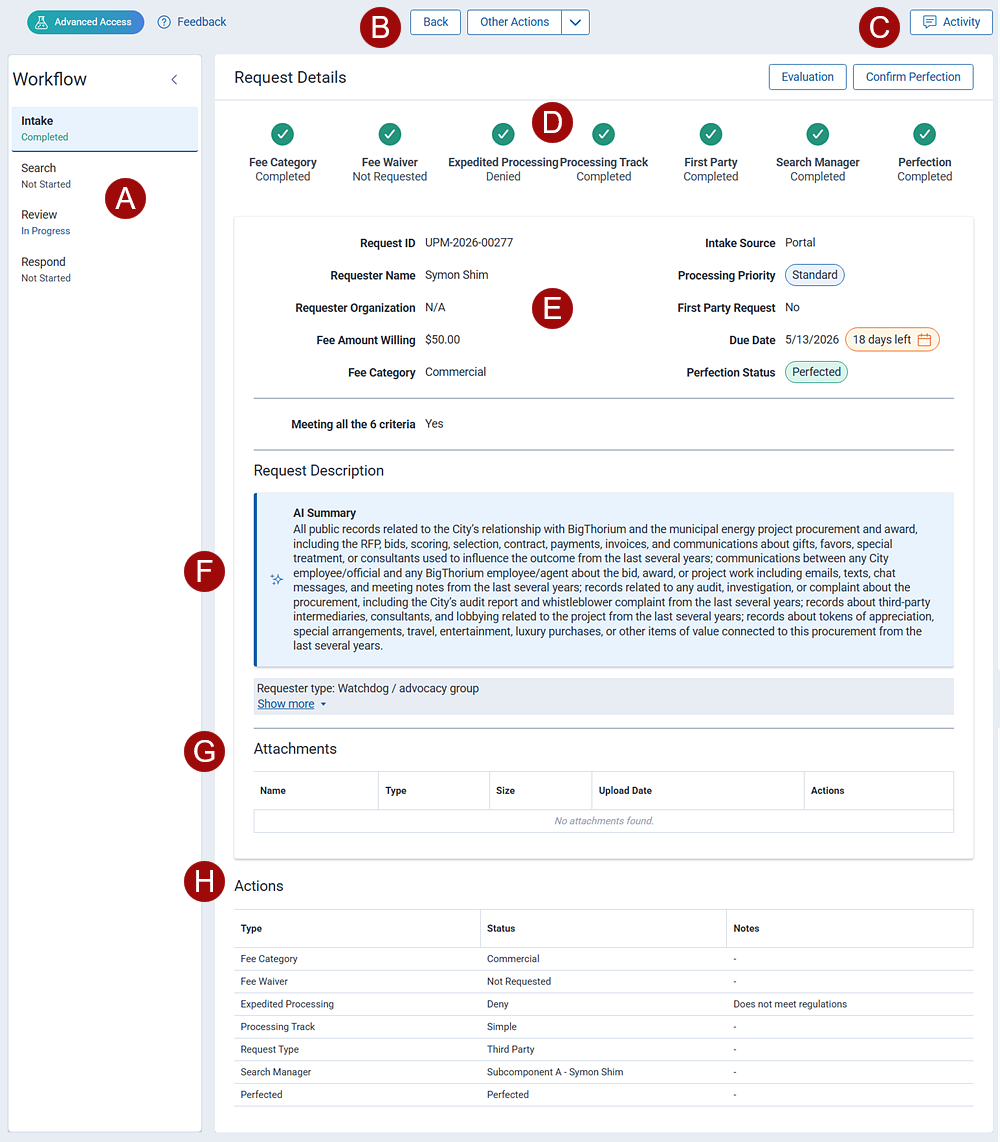Click the Expedited Processing checkmark icon

pyautogui.click(x=503, y=134)
